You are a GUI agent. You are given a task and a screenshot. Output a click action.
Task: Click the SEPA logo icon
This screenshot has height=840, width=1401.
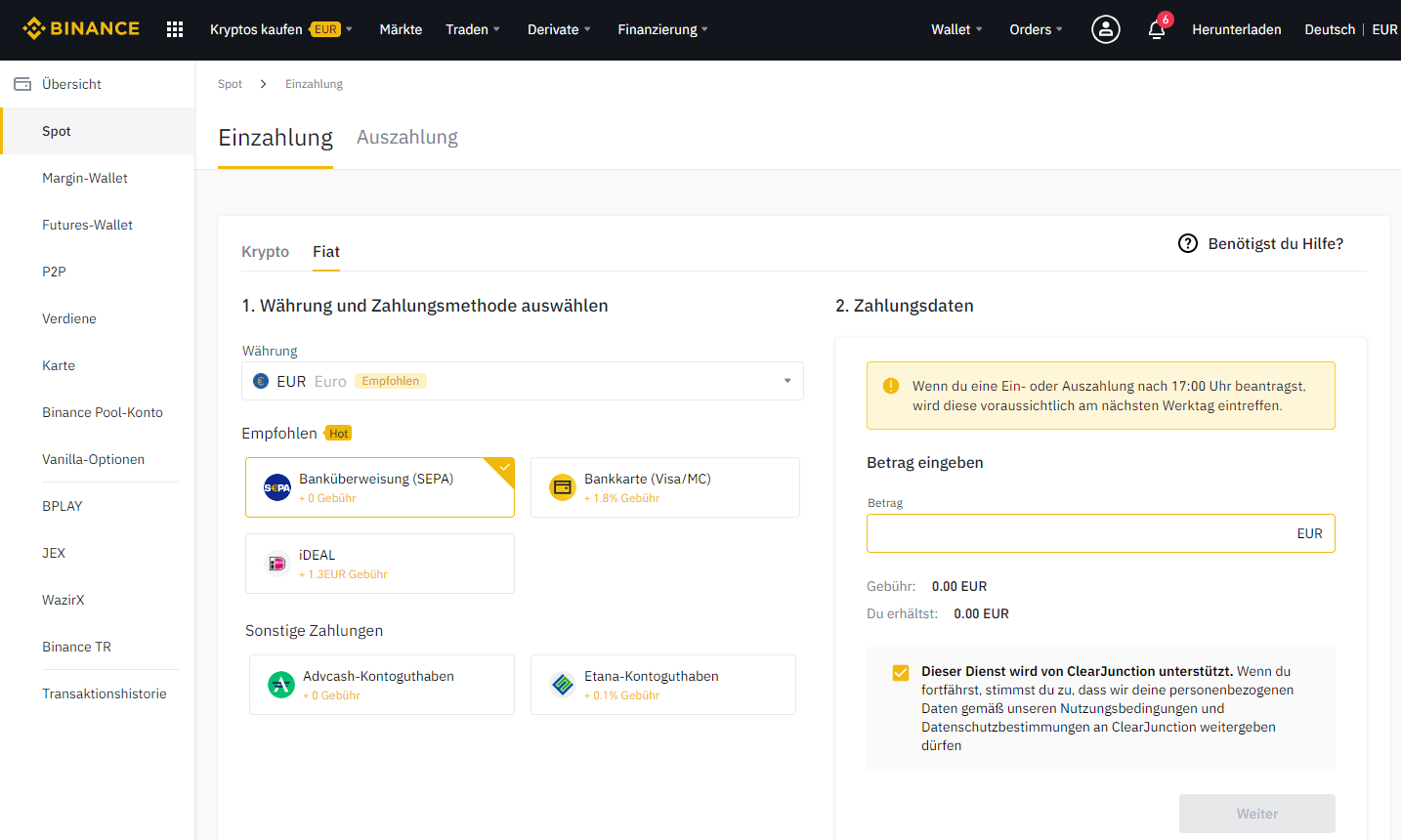coord(277,487)
